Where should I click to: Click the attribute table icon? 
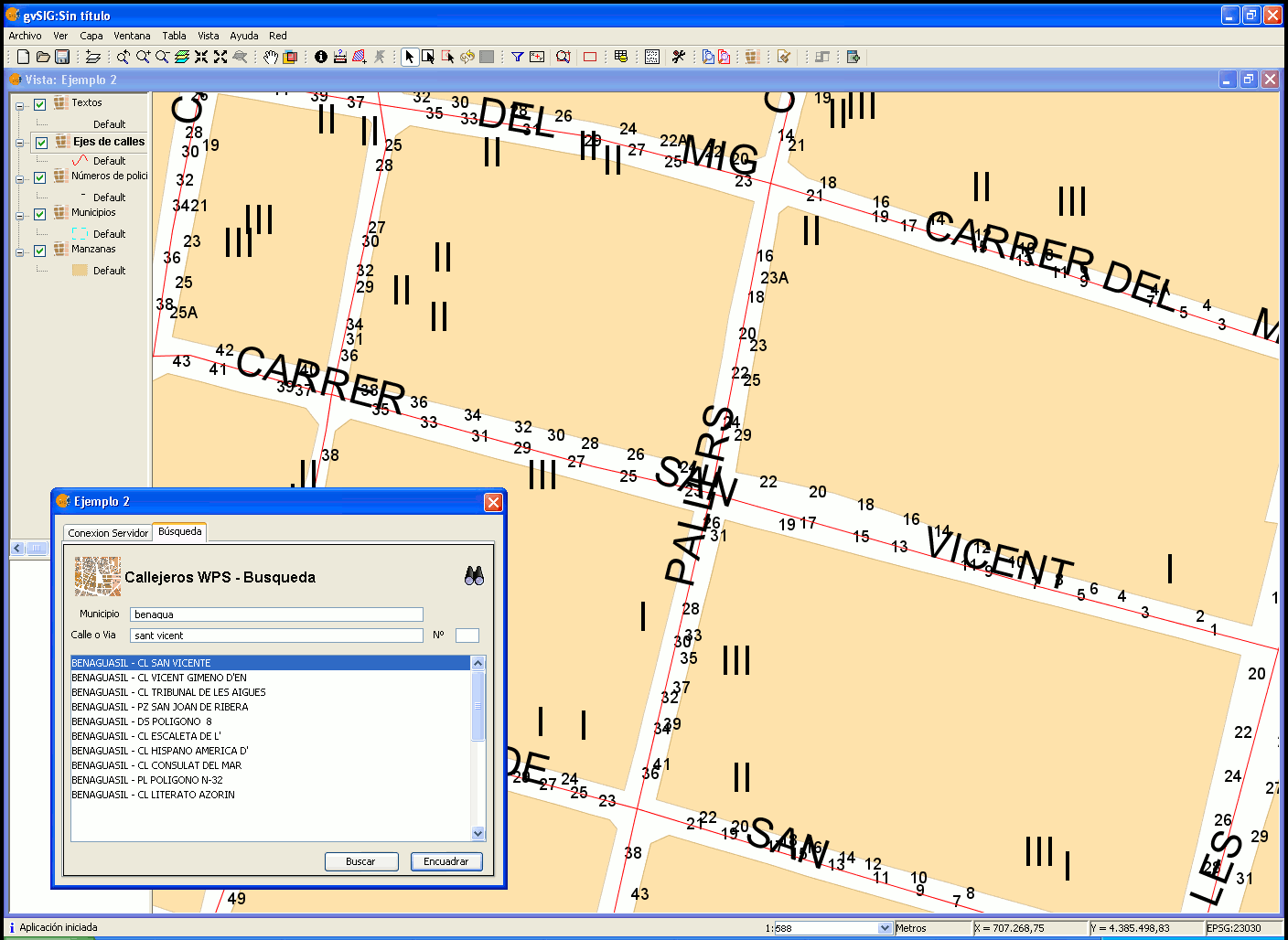[621, 57]
